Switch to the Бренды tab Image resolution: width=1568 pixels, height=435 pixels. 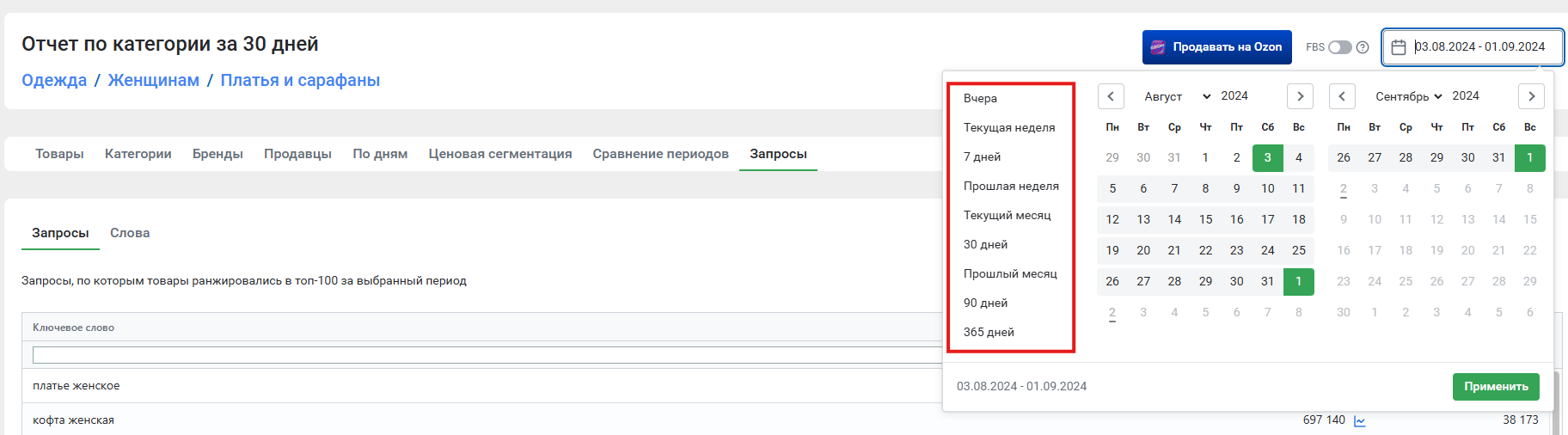pos(217,154)
